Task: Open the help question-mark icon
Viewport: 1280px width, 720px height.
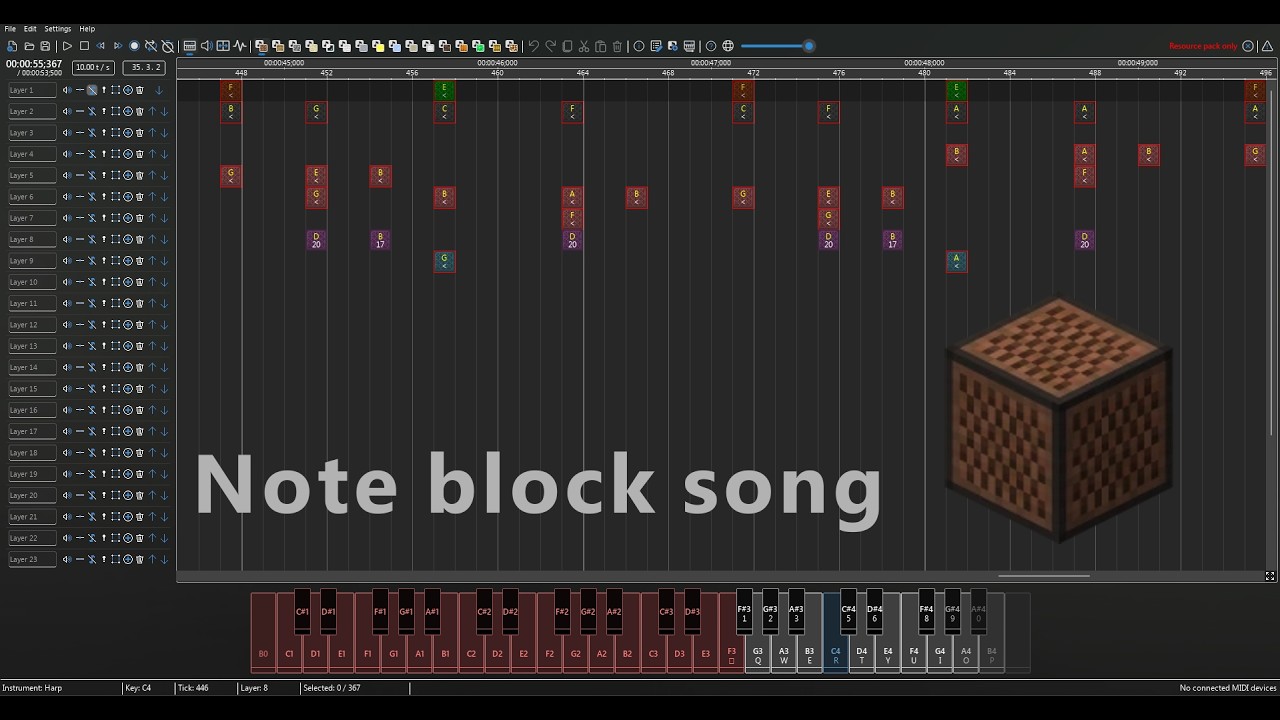Action: pos(711,46)
